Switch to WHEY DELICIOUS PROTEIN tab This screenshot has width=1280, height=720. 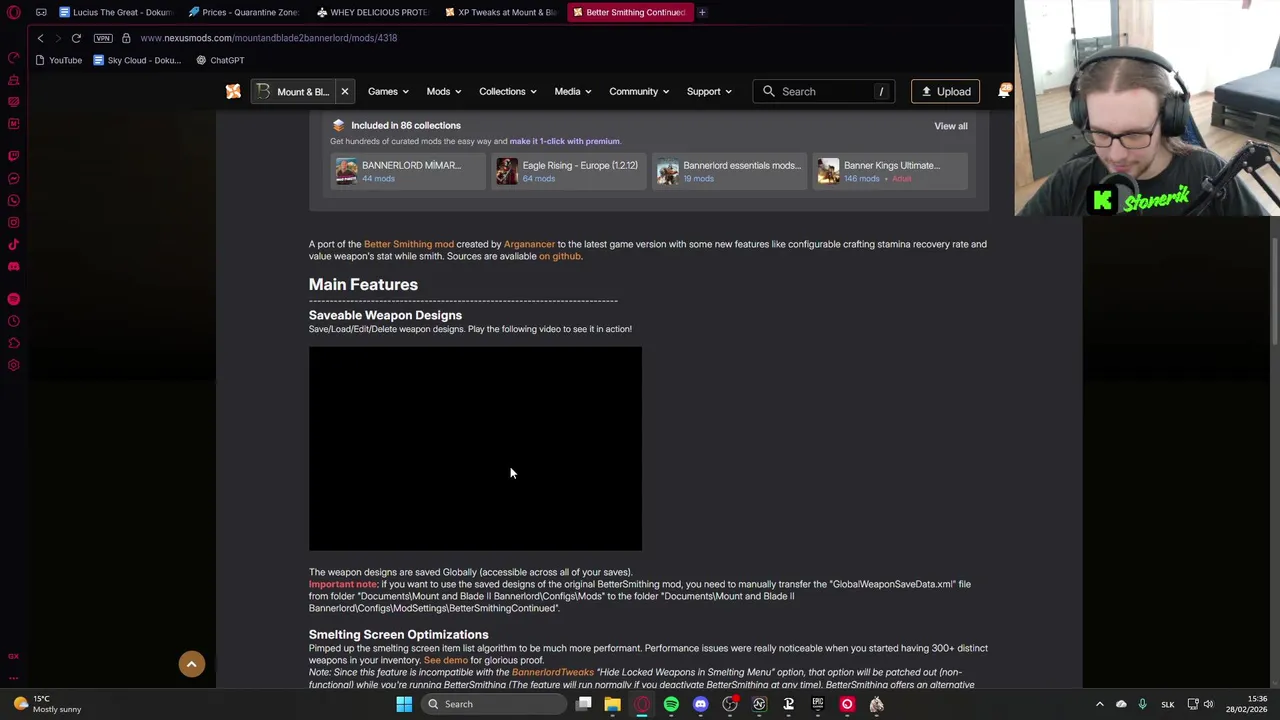371,12
